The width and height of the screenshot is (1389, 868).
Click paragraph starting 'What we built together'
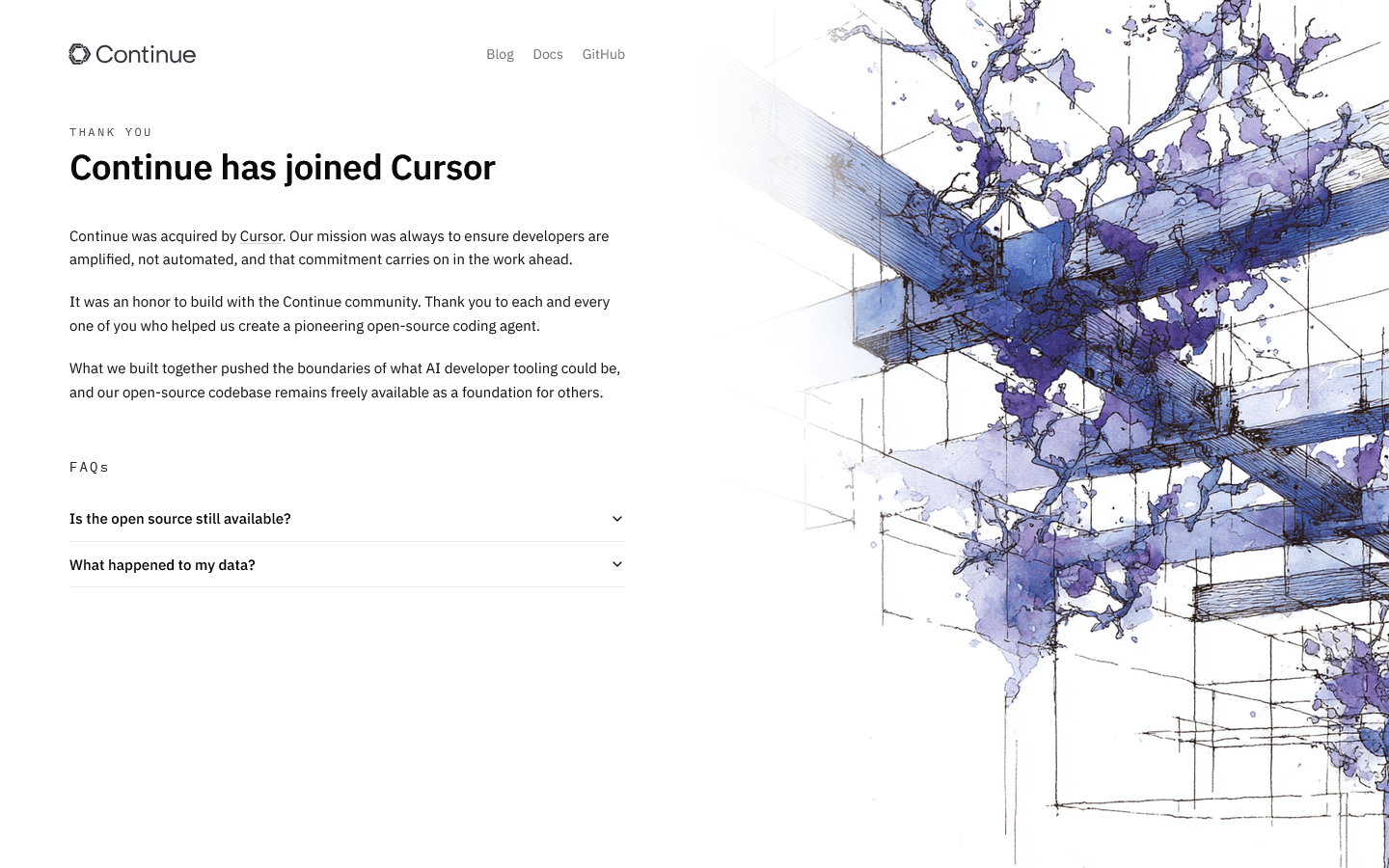[345, 380]
